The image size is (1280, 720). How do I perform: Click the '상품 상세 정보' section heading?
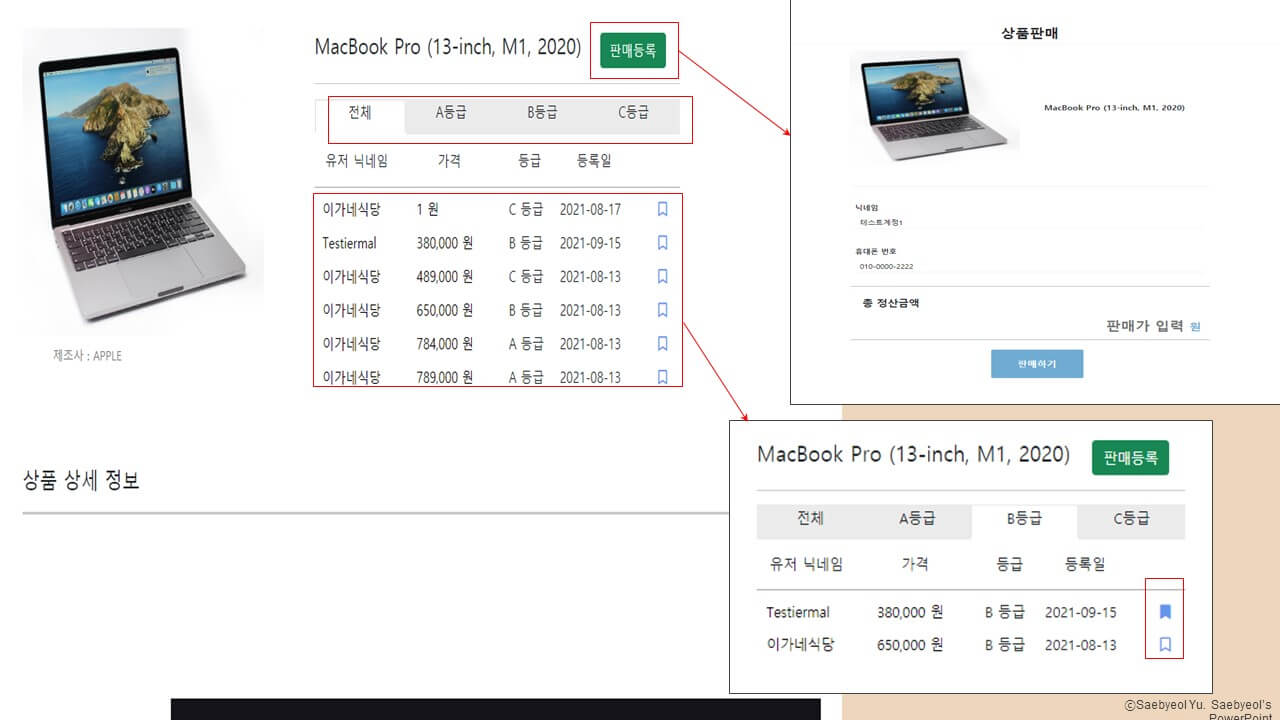(x=81, y=481)
